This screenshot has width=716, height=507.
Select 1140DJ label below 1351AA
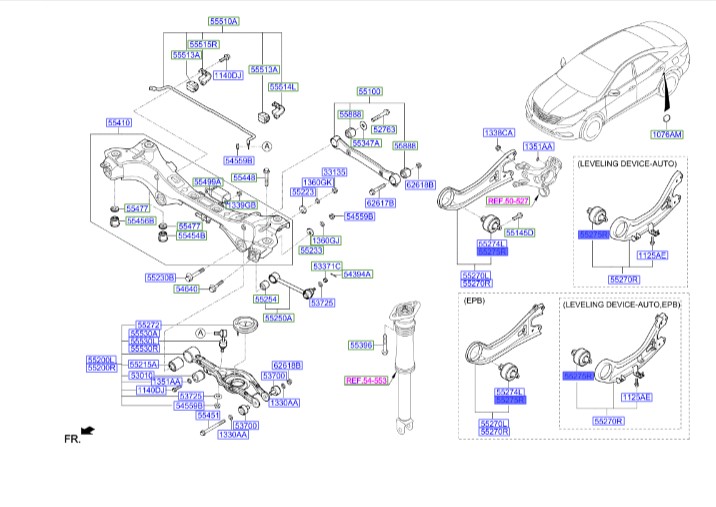(x=153, y=390)
